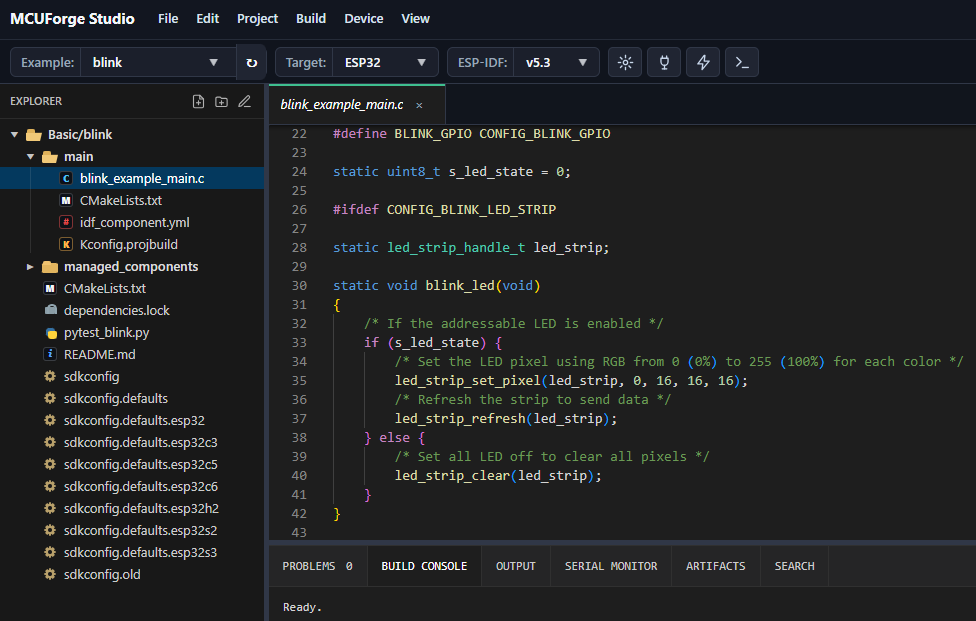Click the folder icon of managed_components

point(50,267)
